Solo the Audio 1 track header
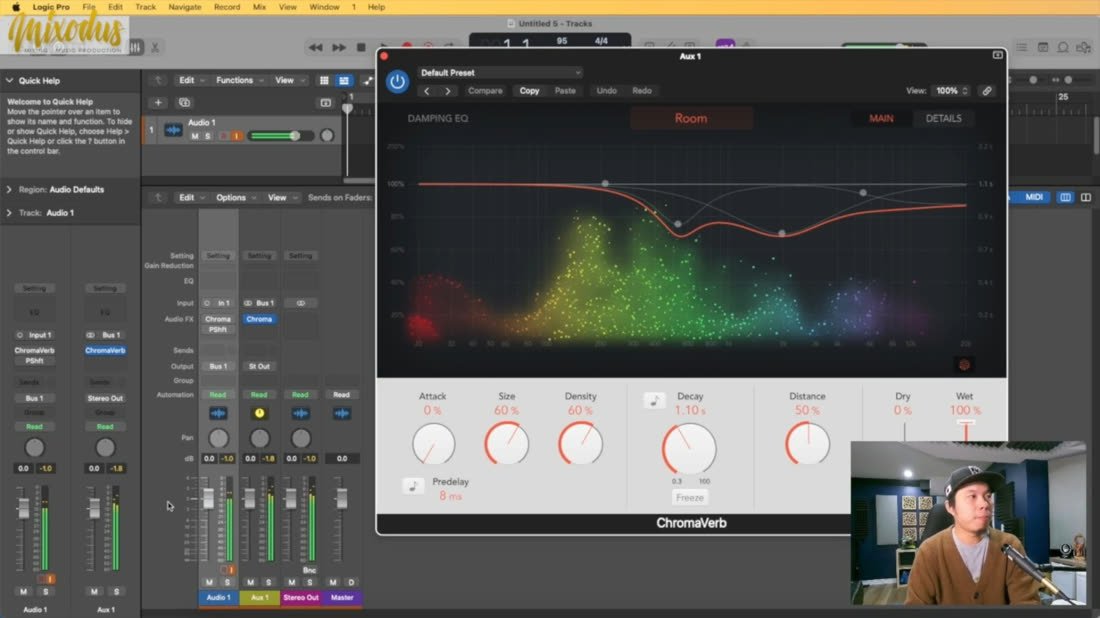Image resolution: width=1100 pixels, height=618 pixels. tap(208, 136)
